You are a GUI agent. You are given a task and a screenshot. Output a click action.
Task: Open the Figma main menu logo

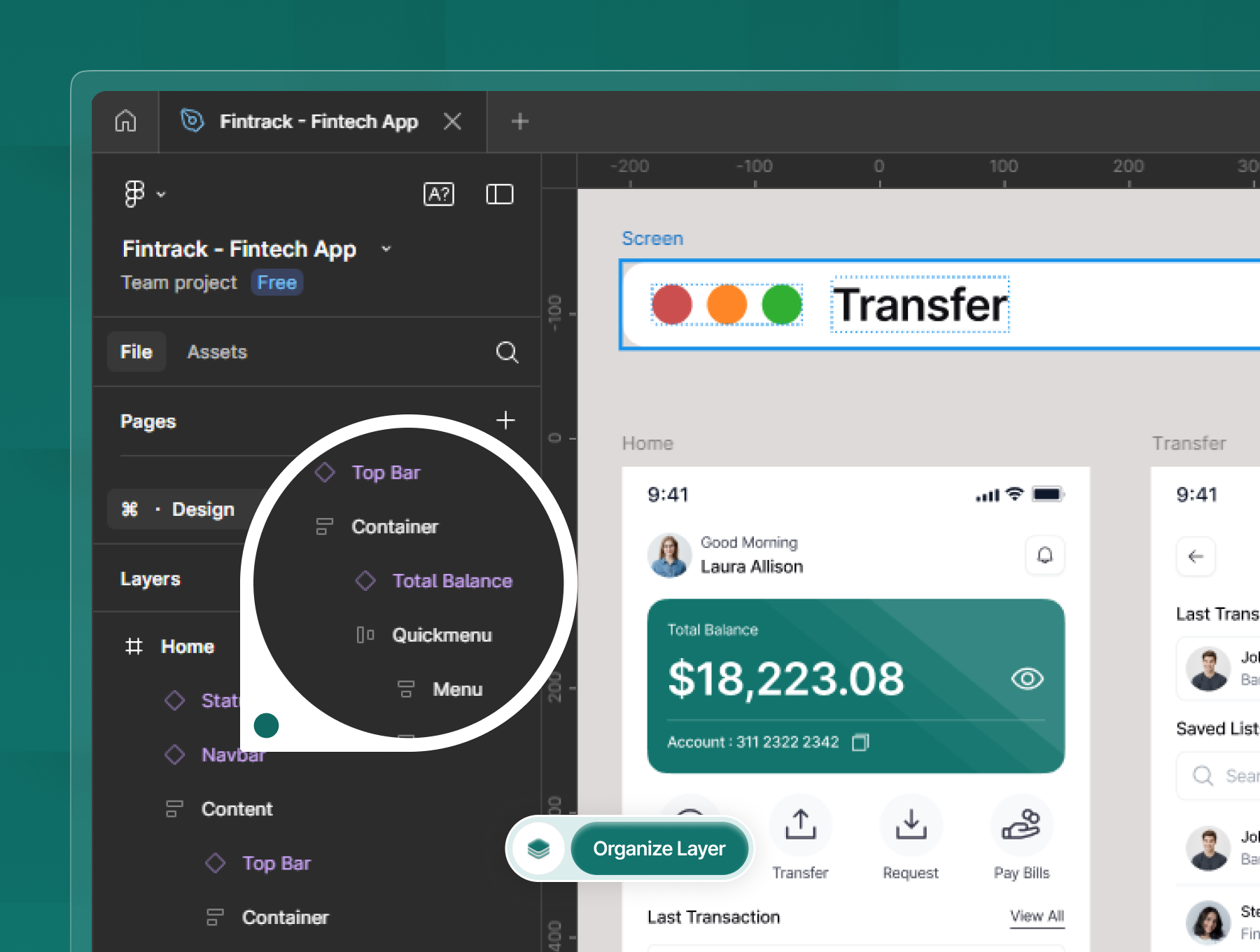pyautogui.click(x=134, y=194)
